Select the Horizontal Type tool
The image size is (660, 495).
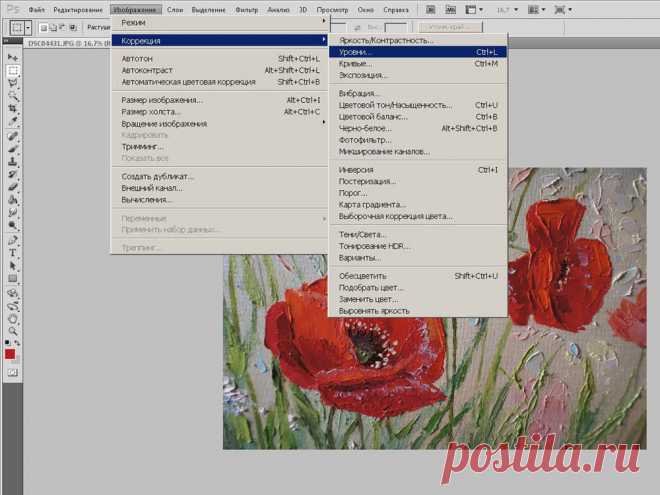point(13,253)
